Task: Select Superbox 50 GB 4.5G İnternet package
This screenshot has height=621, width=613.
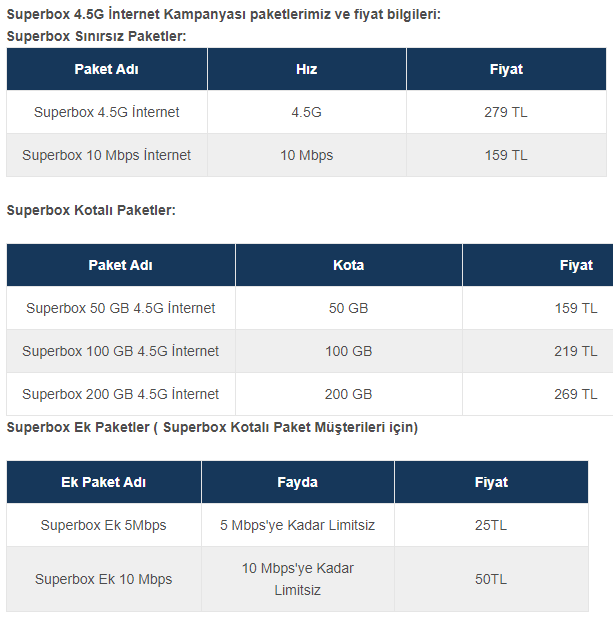Action: 120,308
